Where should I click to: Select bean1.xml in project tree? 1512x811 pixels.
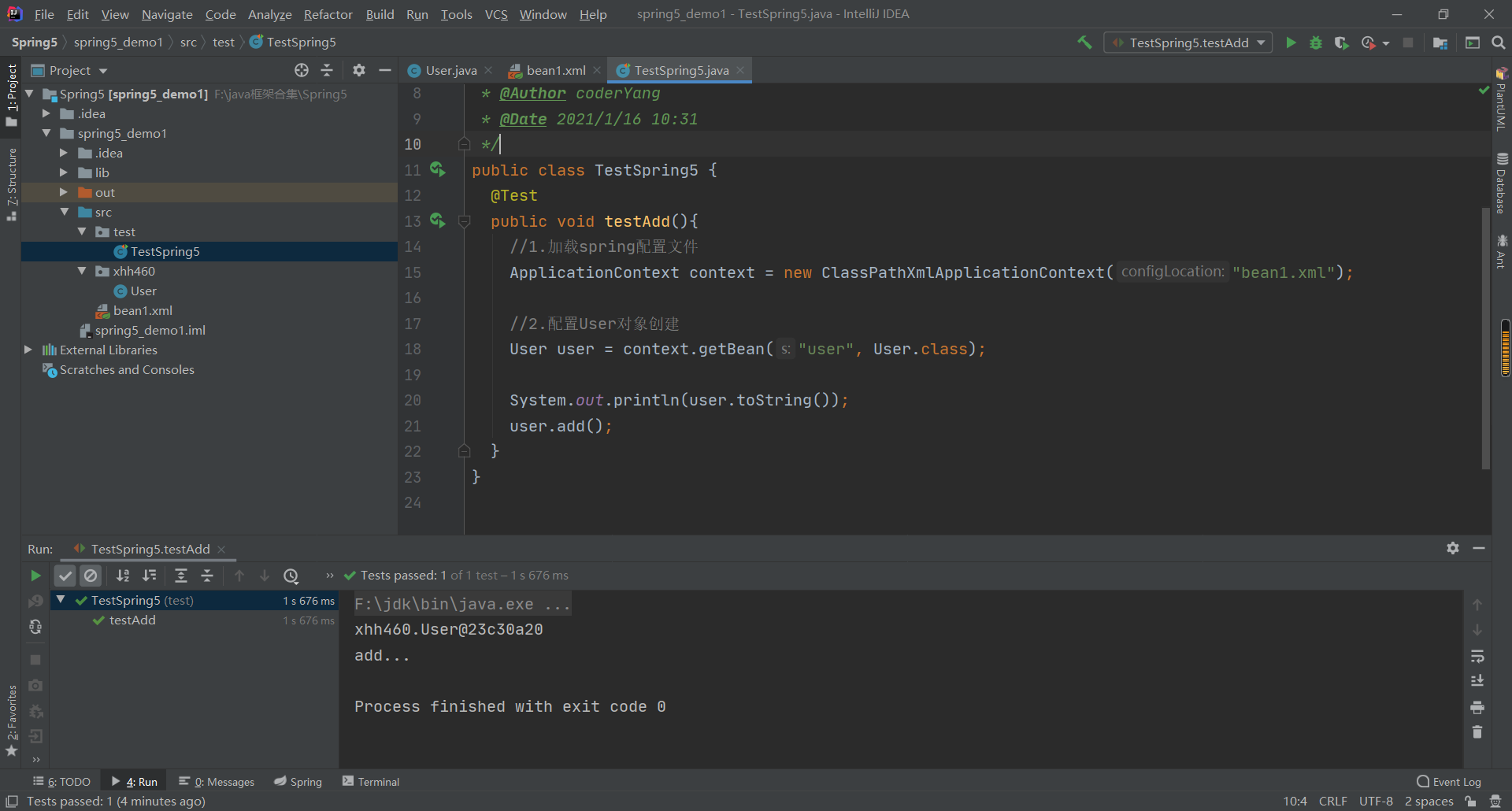[x=143, y=310]
